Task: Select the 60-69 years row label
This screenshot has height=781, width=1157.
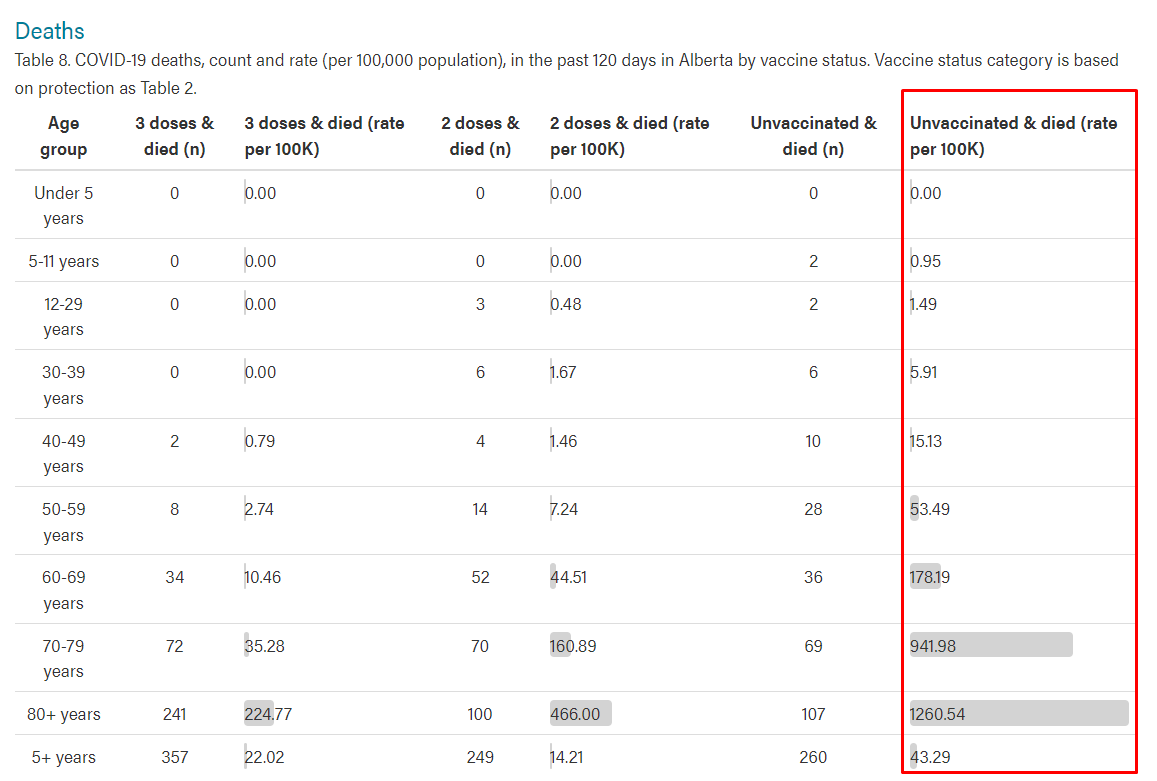Action: [x=63, y=590]
